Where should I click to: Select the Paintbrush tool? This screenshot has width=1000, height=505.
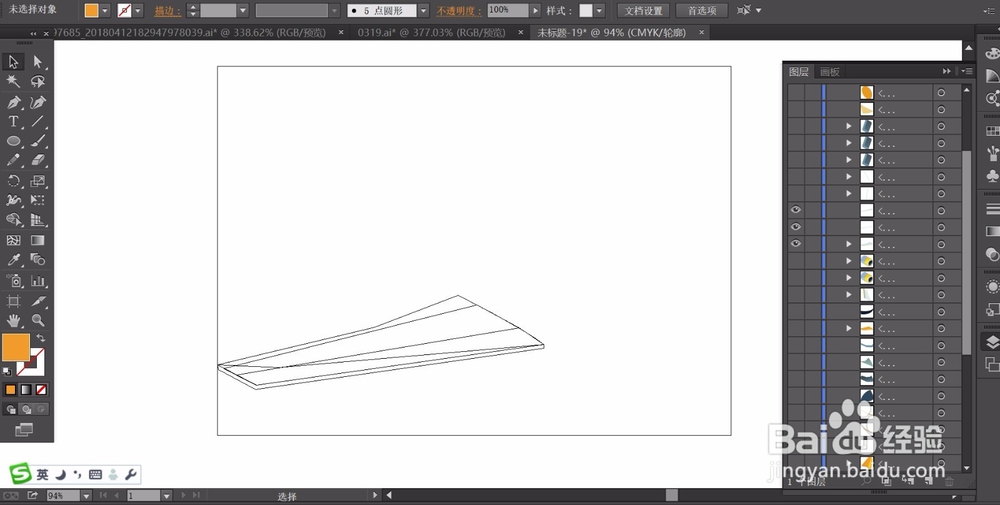[38, 141]
